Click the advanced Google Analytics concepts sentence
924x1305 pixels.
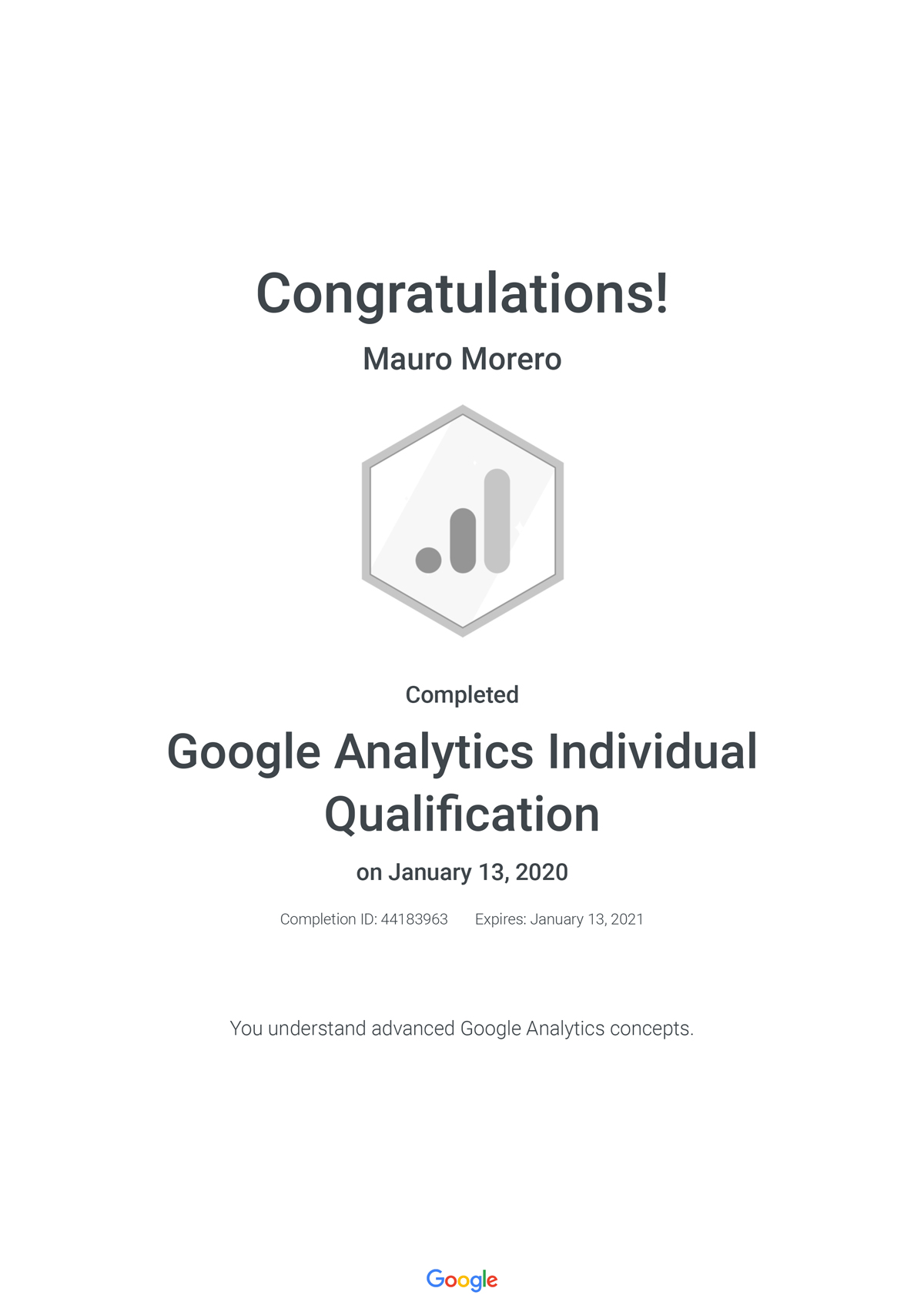pos(462,1029)
